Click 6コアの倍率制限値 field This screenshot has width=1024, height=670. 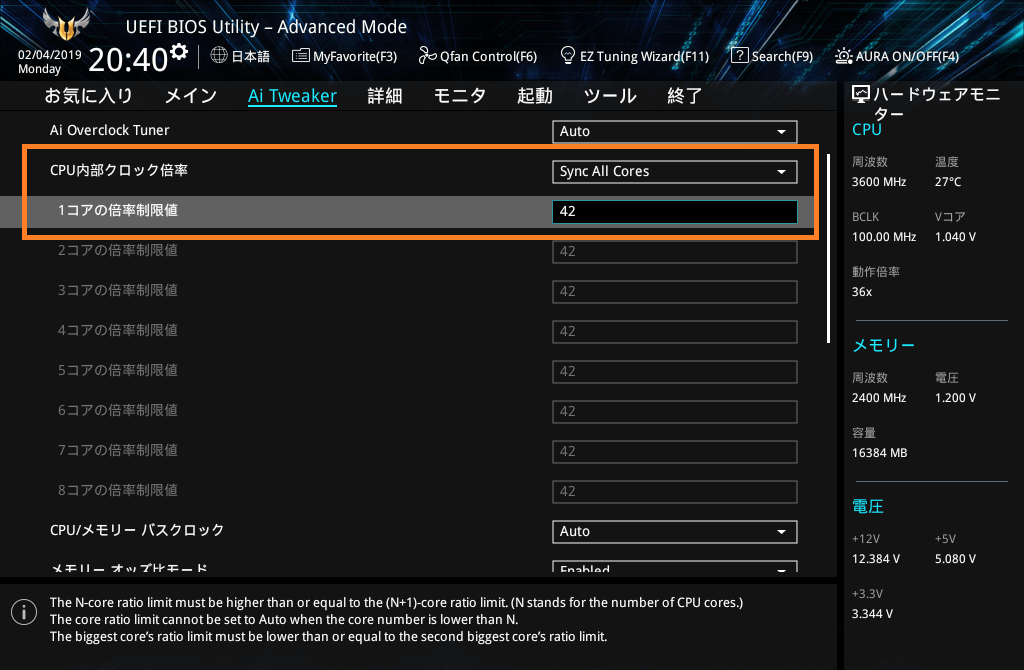[x=675, y=411]
